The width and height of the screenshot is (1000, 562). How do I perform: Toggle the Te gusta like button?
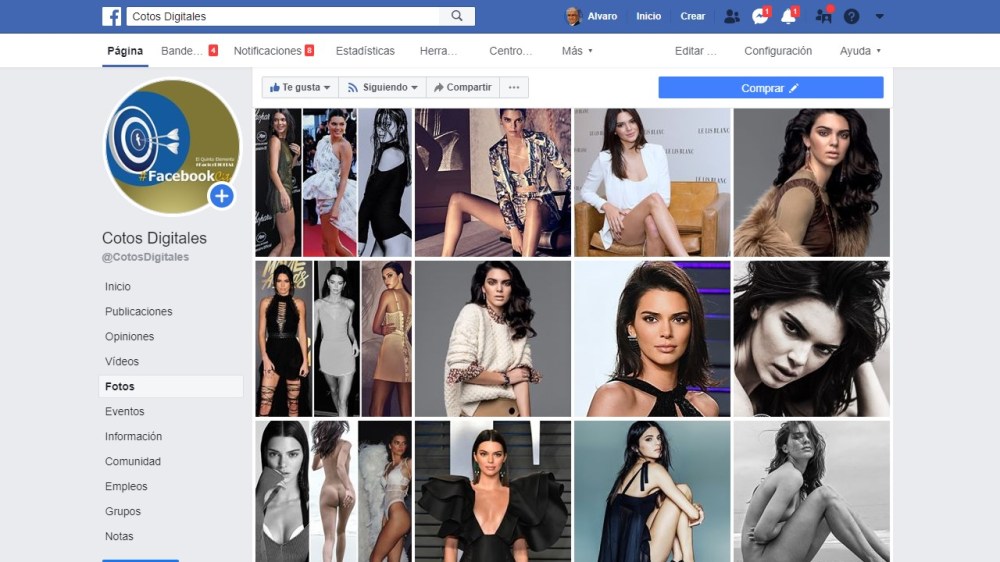(x=300, y=88)
